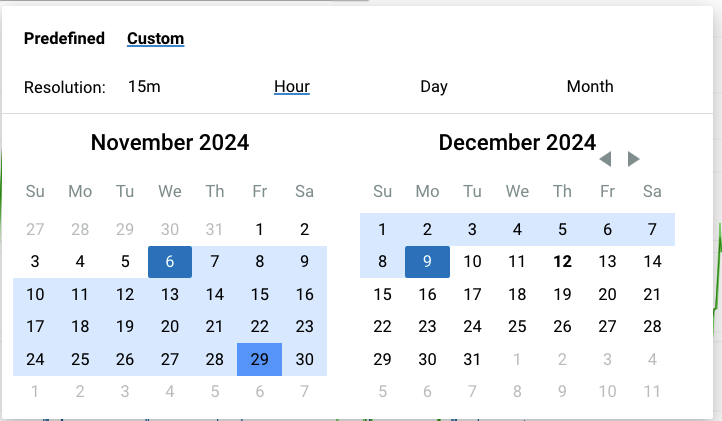Click November 15 in the calendar
722x421 pixels.
coord(260,294)
